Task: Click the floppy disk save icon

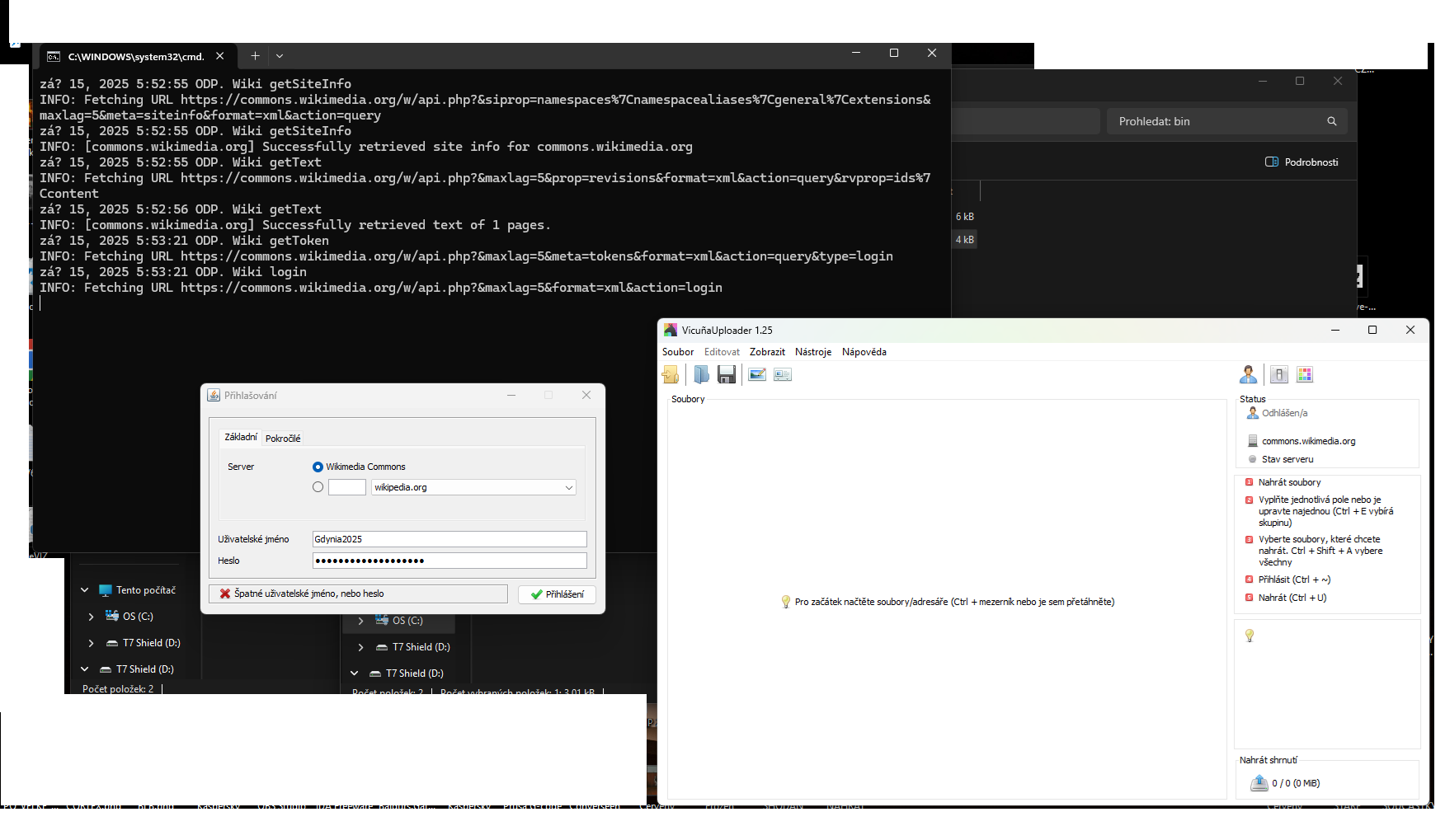Action: 727,375
